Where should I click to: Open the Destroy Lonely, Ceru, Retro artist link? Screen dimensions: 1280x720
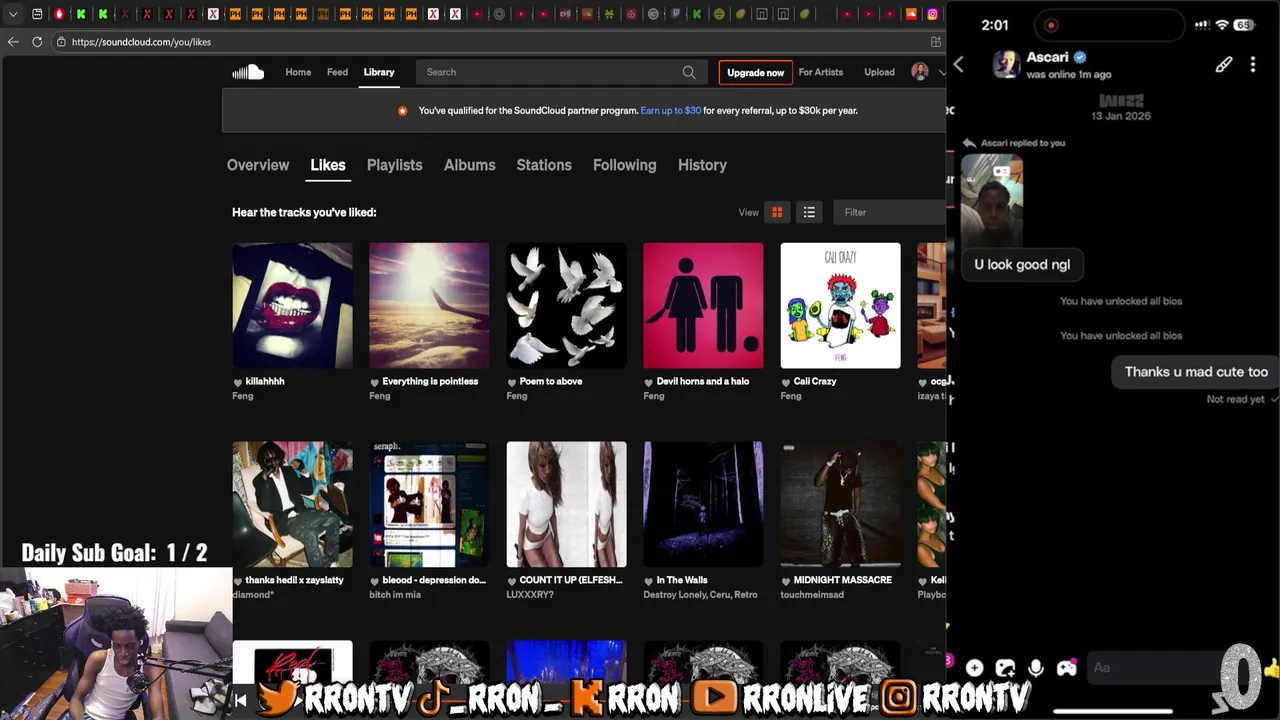pos(700,595)
